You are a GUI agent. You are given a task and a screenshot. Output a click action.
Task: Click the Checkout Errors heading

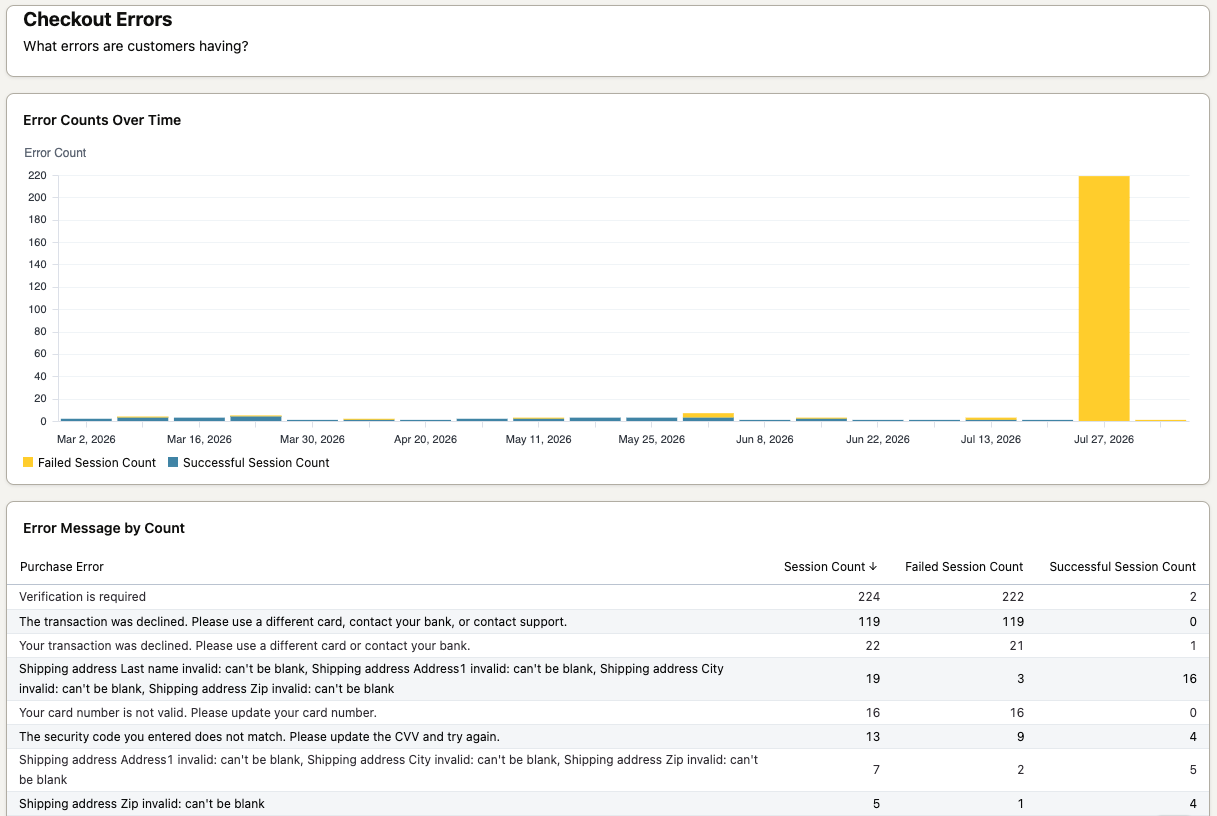click(x=98, y=19)
